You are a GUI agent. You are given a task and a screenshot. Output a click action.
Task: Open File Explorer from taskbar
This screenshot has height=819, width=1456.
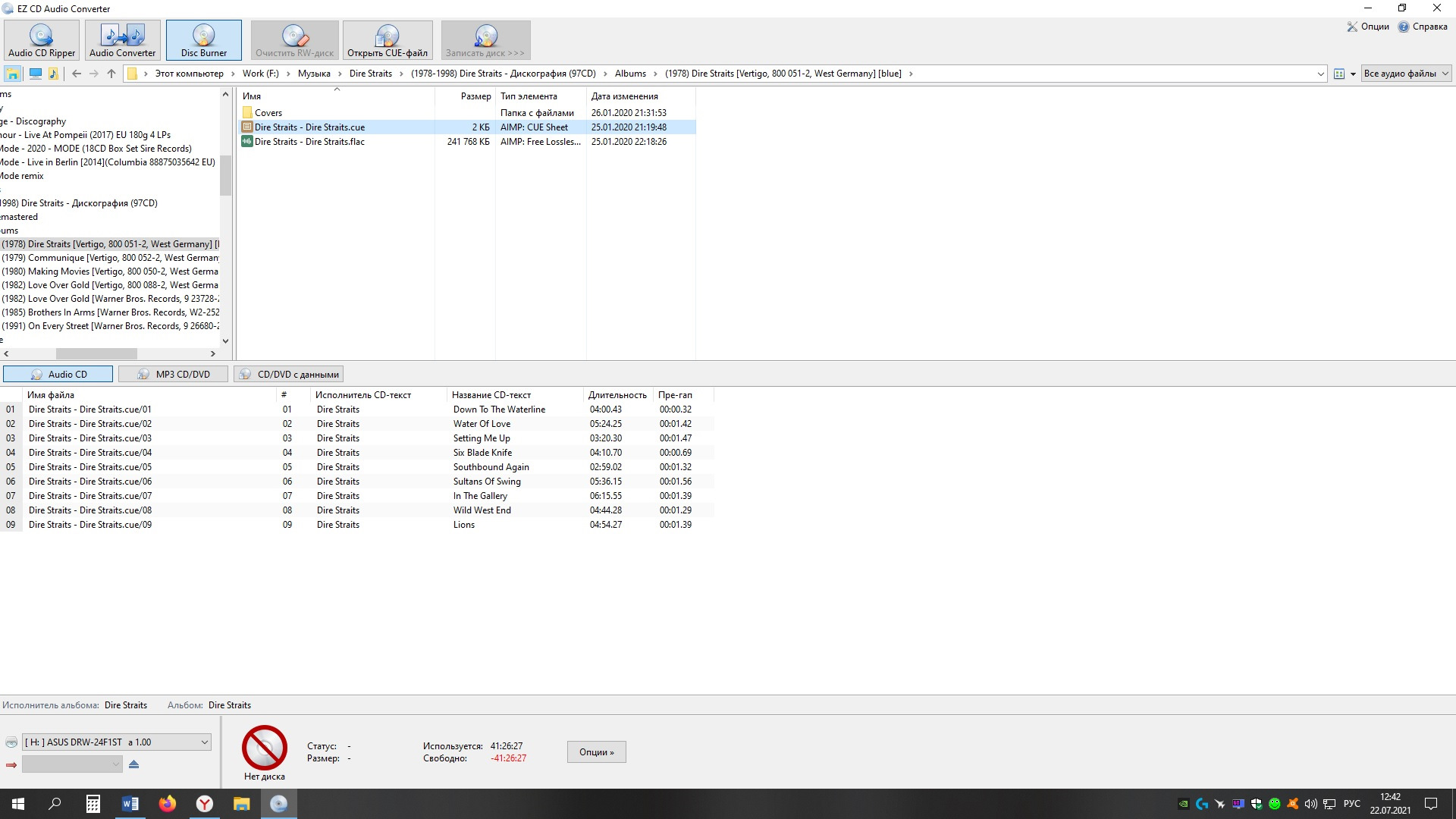(x=241, y=804)
